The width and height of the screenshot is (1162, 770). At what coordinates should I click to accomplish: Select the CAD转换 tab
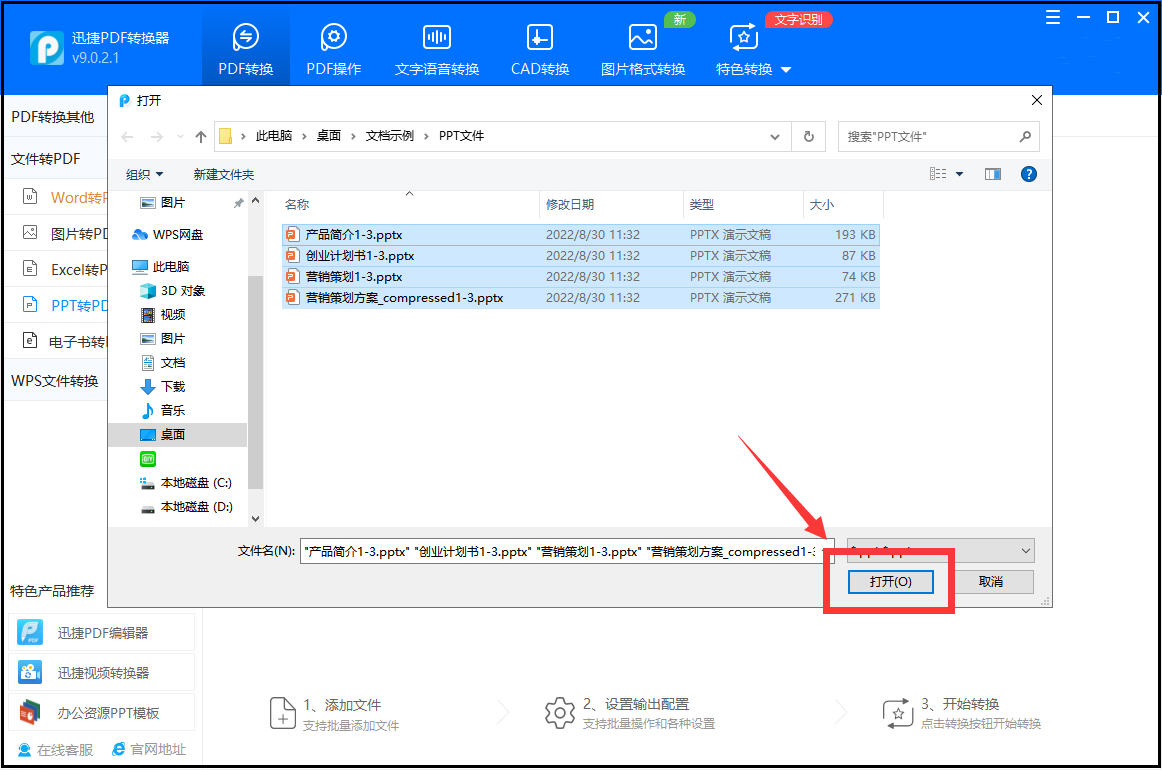coord(540,50)
